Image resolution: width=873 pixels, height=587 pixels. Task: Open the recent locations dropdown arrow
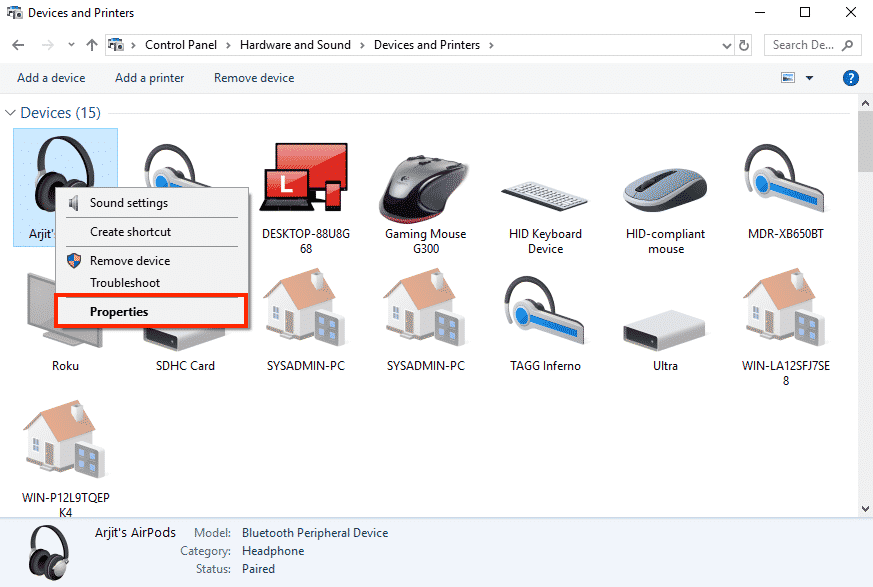71,45
